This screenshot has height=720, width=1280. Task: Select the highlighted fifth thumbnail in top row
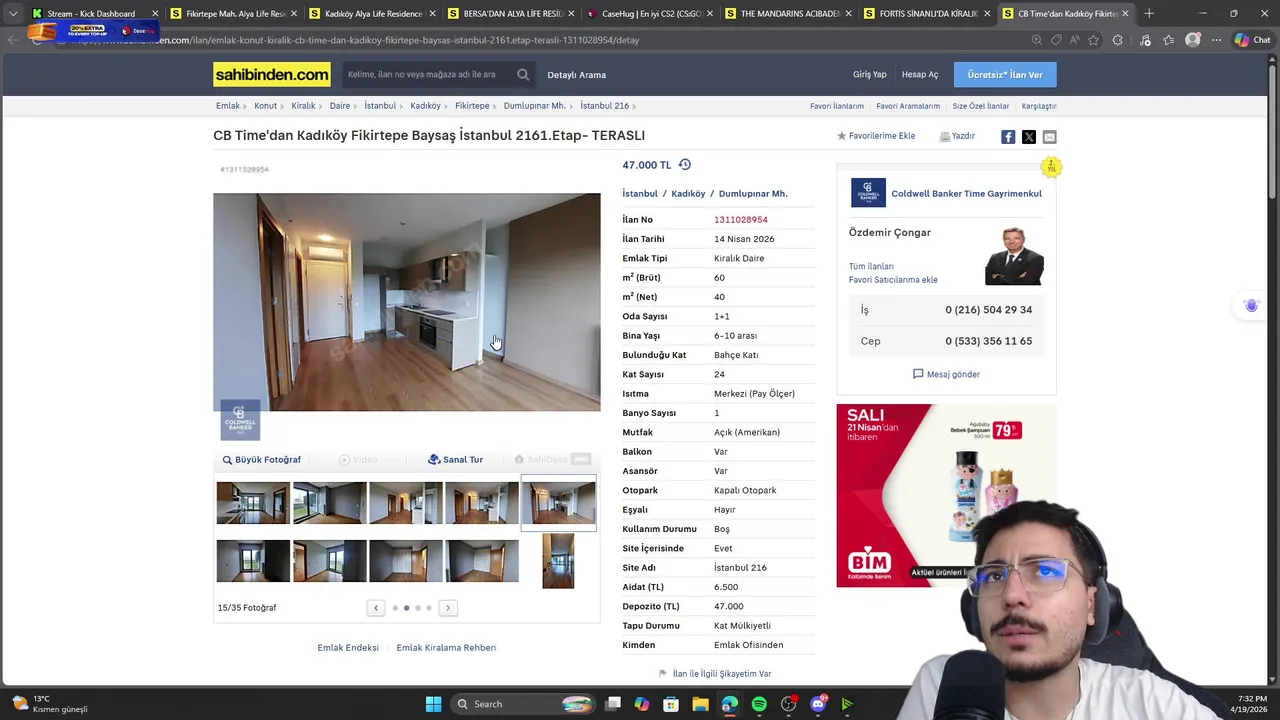click(x=558, y=503)
